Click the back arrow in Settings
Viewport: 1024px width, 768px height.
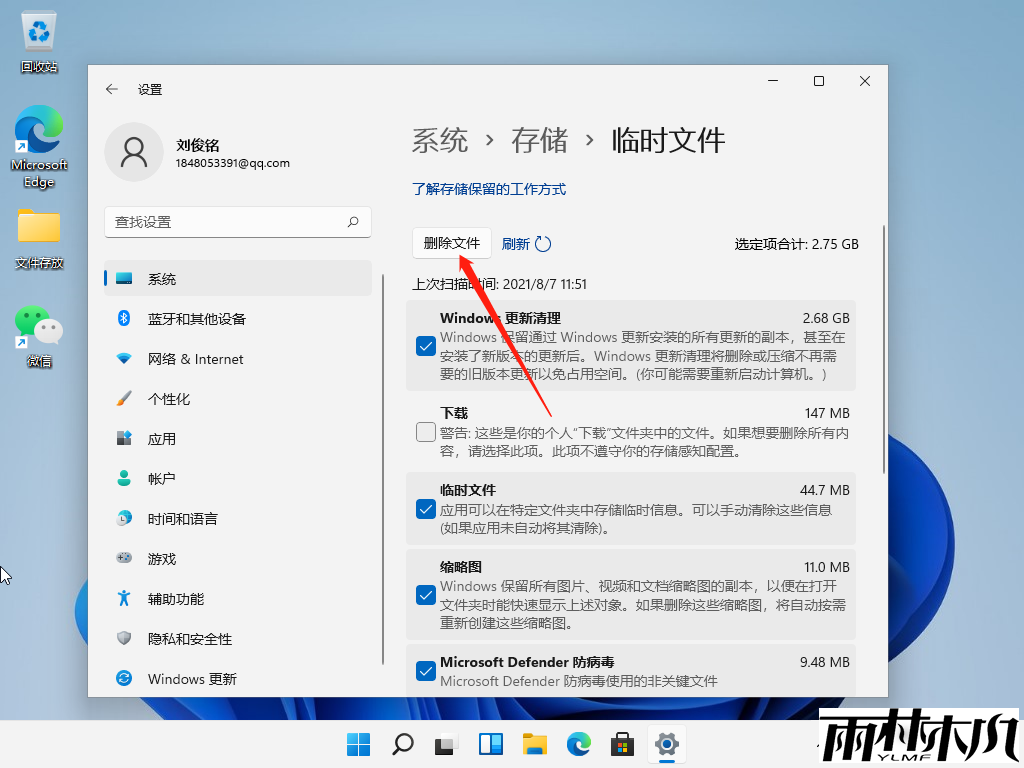pos(111,89)
